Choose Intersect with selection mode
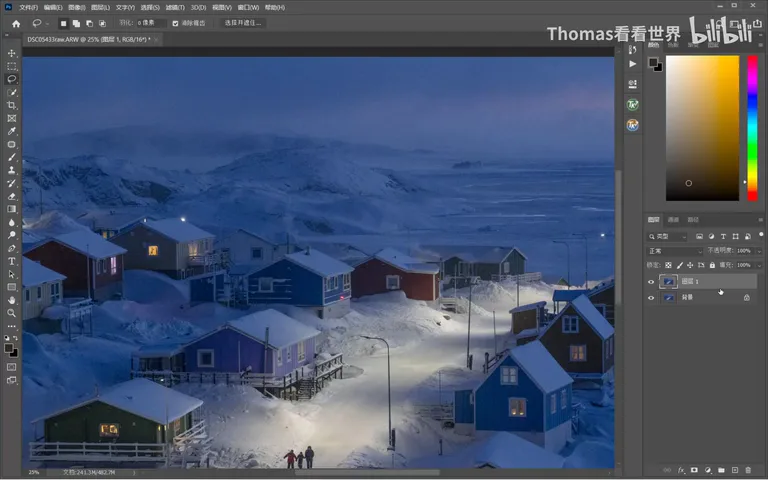This screenshot has height=480, width=768. click(102, 23)
